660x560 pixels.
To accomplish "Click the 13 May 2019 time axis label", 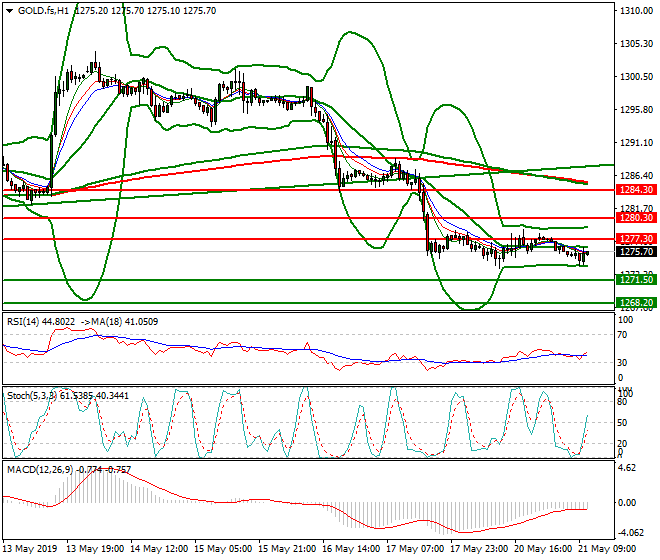I will click(29, 549).
